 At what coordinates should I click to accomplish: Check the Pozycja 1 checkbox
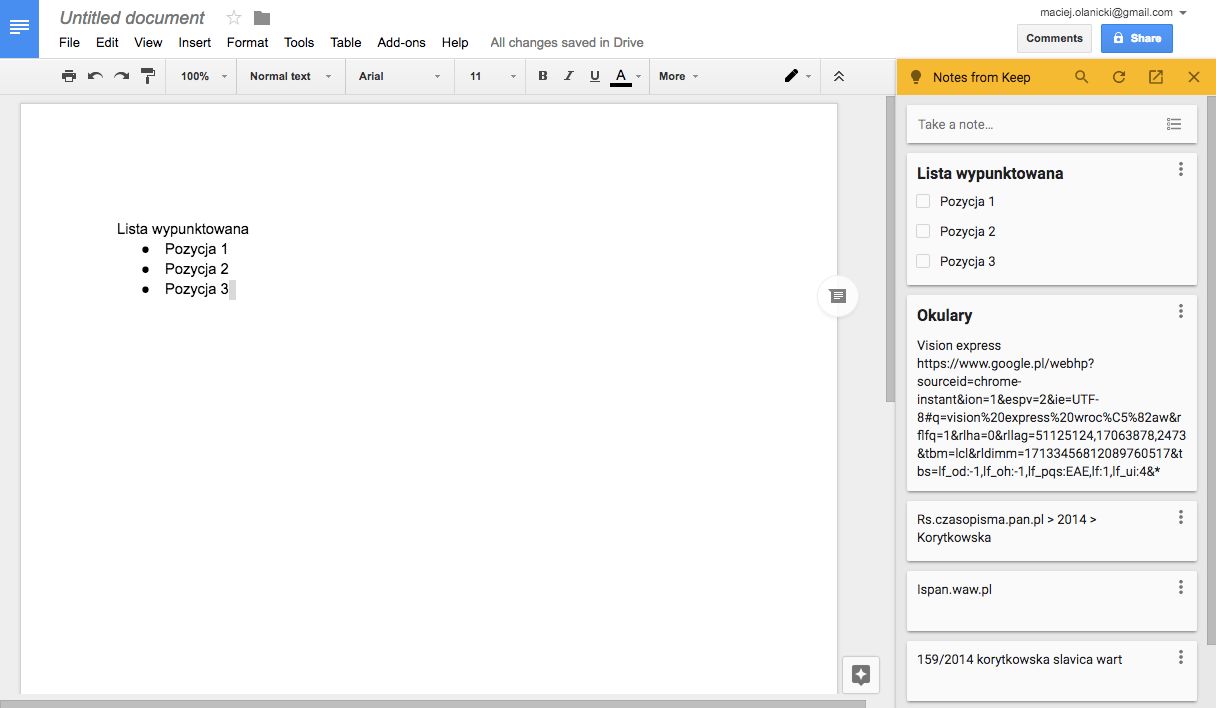923,201
